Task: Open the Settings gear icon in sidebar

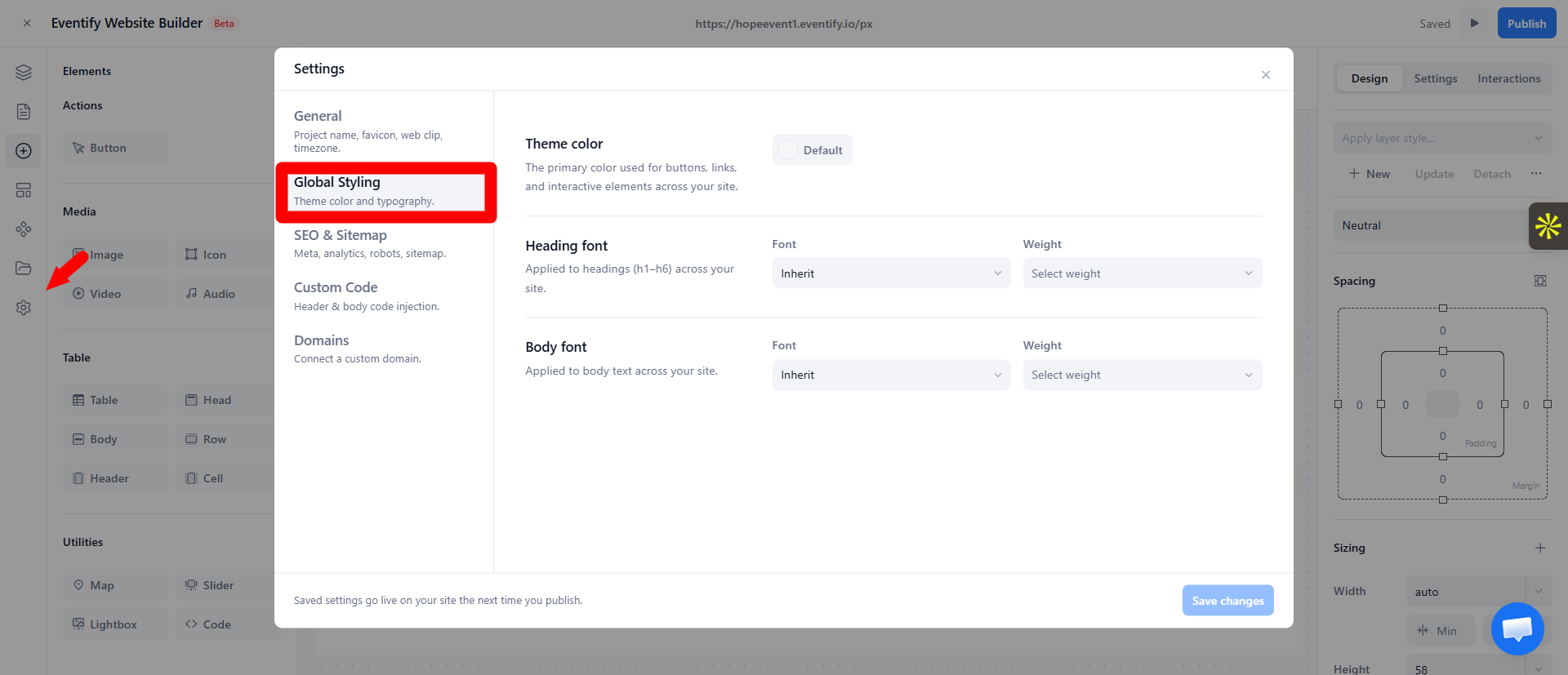Action: pos(24,308)
